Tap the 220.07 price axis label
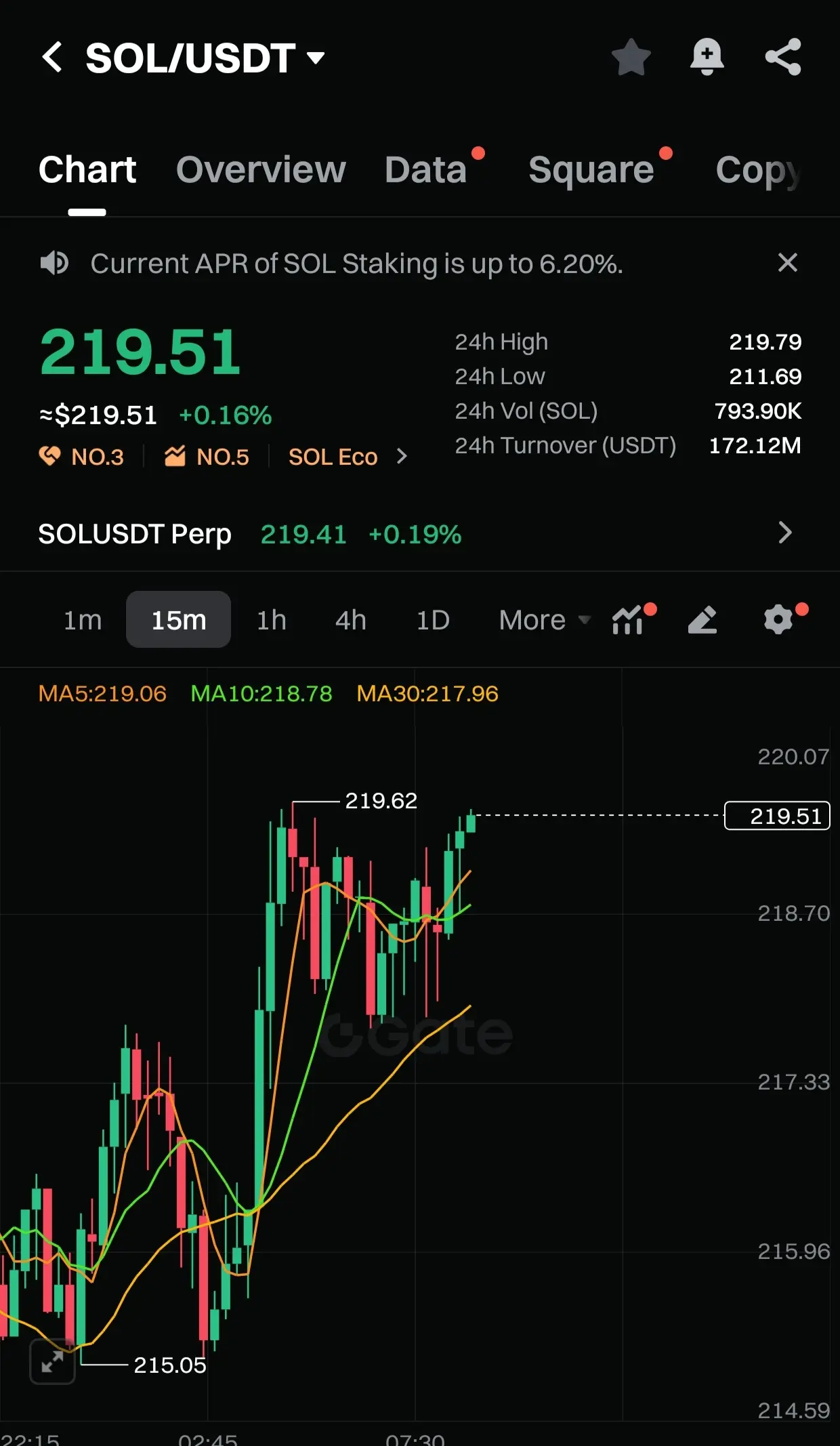 point(793,756)
